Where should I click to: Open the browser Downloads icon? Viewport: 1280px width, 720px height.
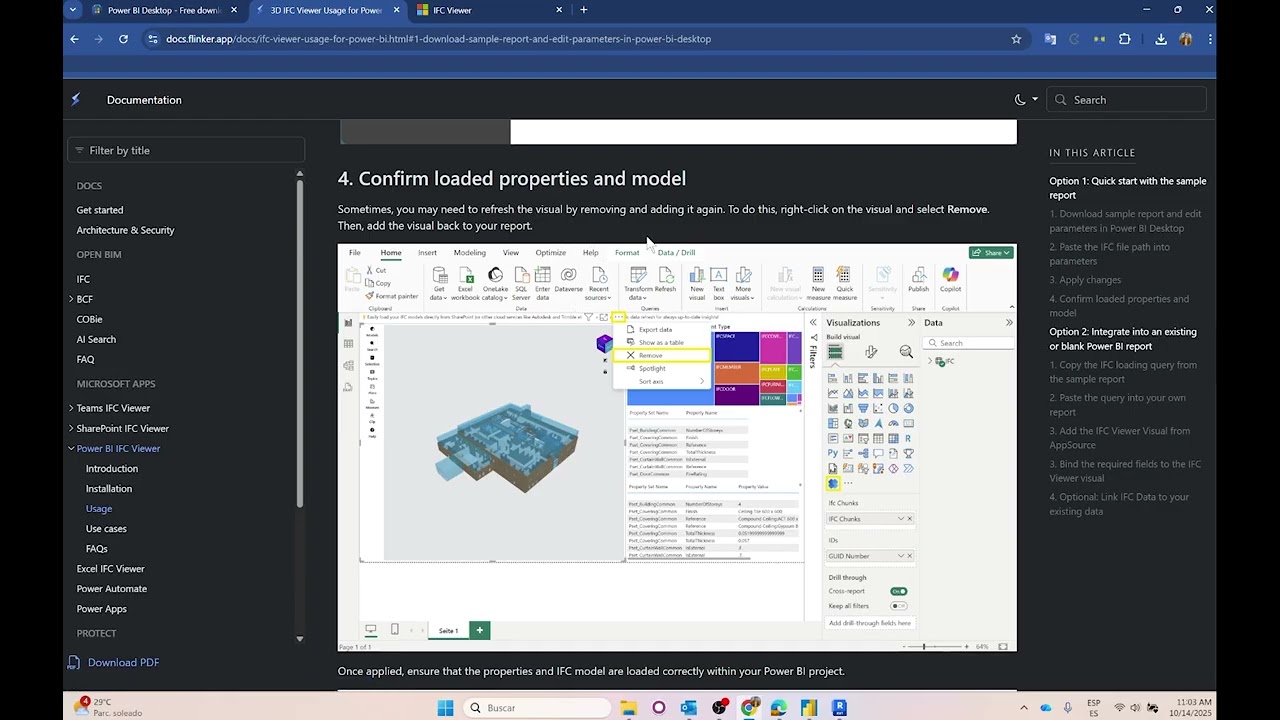pyautogui.click(x=1160, y=39)
